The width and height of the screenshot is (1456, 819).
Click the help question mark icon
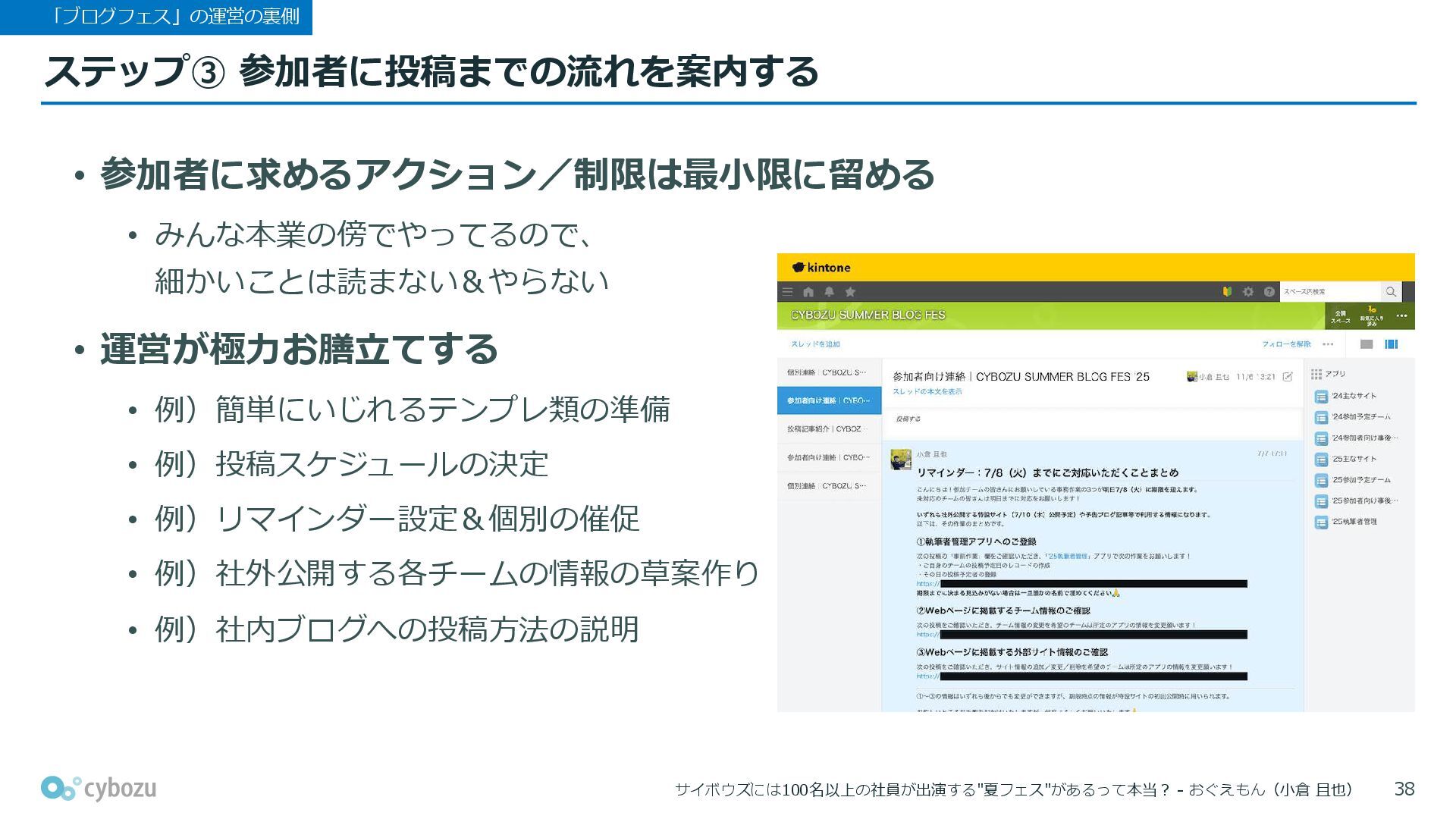click(1269, 292)
